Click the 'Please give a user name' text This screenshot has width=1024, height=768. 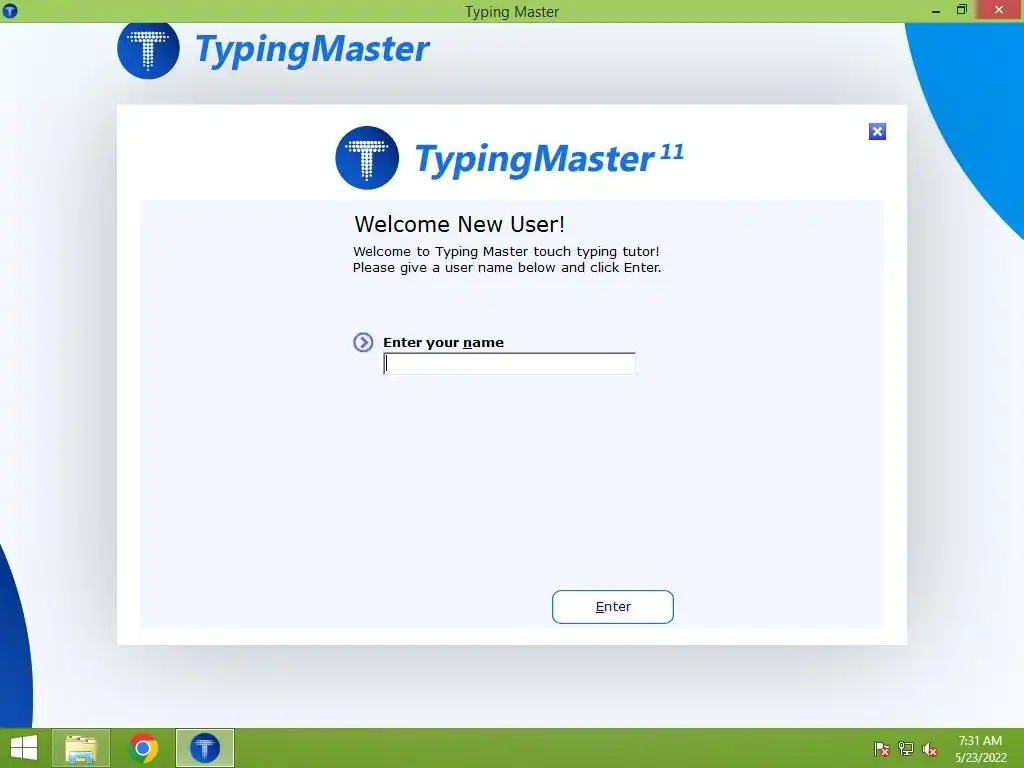coord(507,268)
